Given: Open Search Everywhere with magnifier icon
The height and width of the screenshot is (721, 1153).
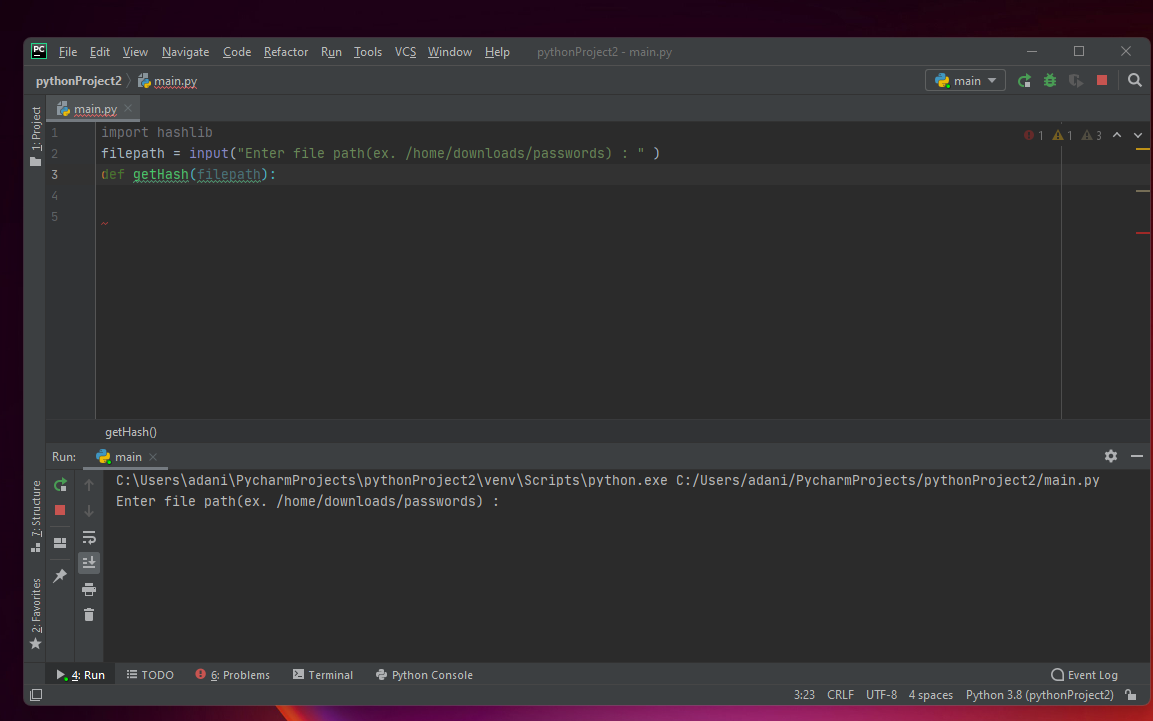Looking at the screenshot, I should coord(1134,80).
